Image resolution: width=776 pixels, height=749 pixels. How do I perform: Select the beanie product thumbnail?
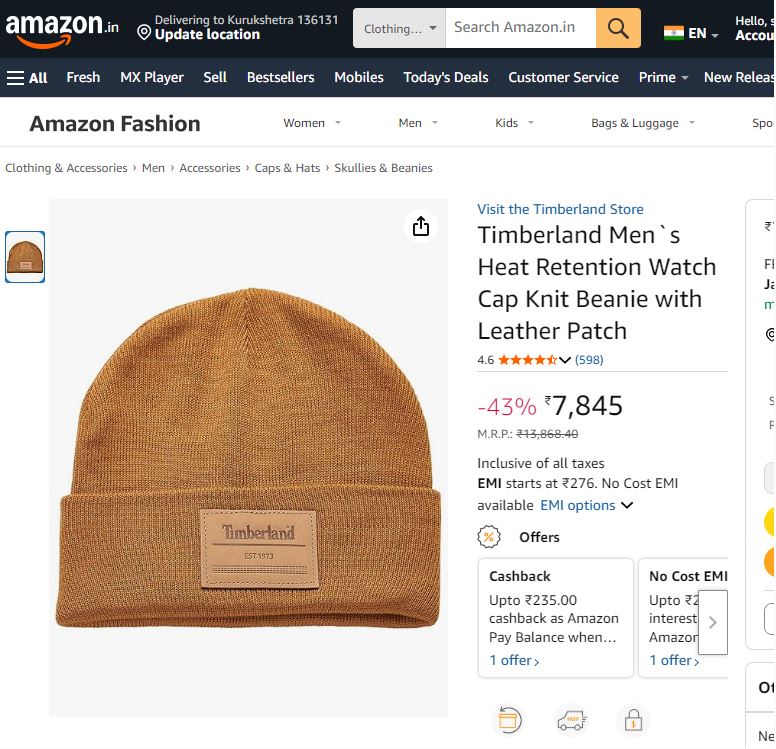click(25, 257)
